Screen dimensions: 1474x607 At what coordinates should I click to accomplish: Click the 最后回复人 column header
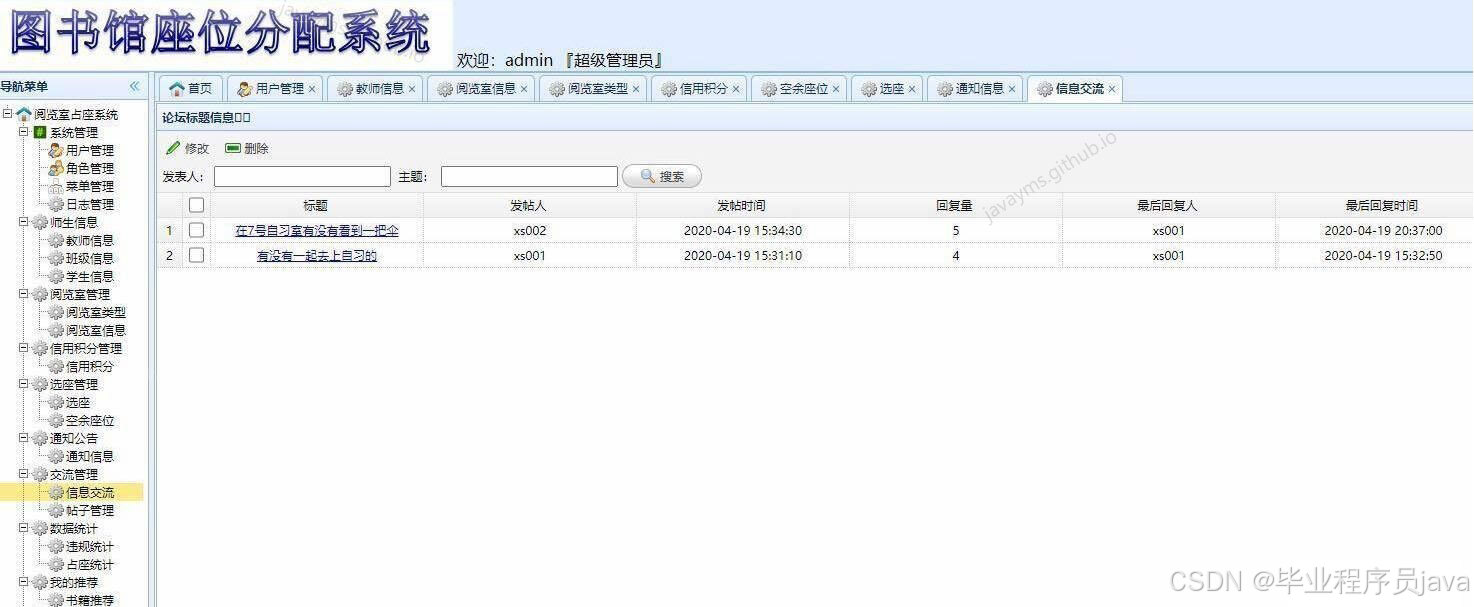pyautogui.click(x=1168, y=205)
